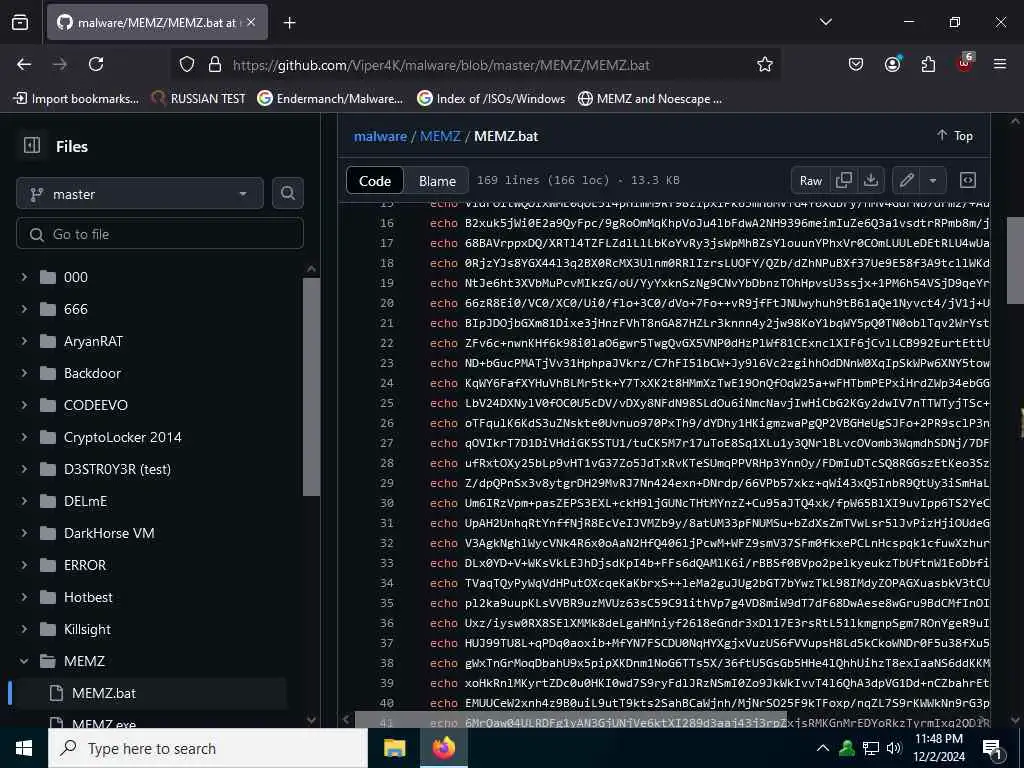Viewport: 1024px width, 768px height.
Task: Open the MEMZ breadcrumb link
Action: tap(440, 136)
